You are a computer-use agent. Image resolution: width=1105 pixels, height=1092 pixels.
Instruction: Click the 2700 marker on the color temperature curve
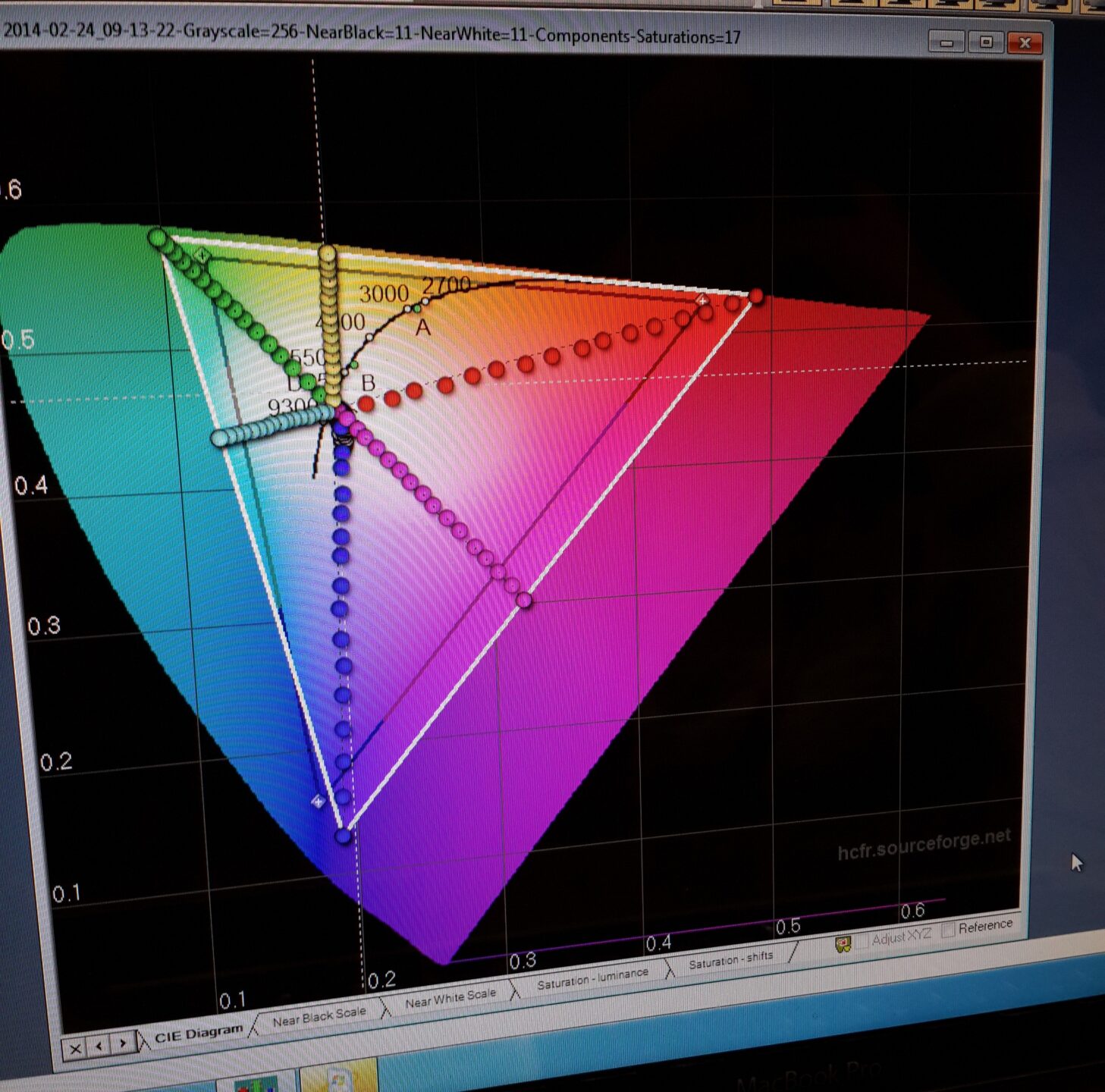pos(447,287)
